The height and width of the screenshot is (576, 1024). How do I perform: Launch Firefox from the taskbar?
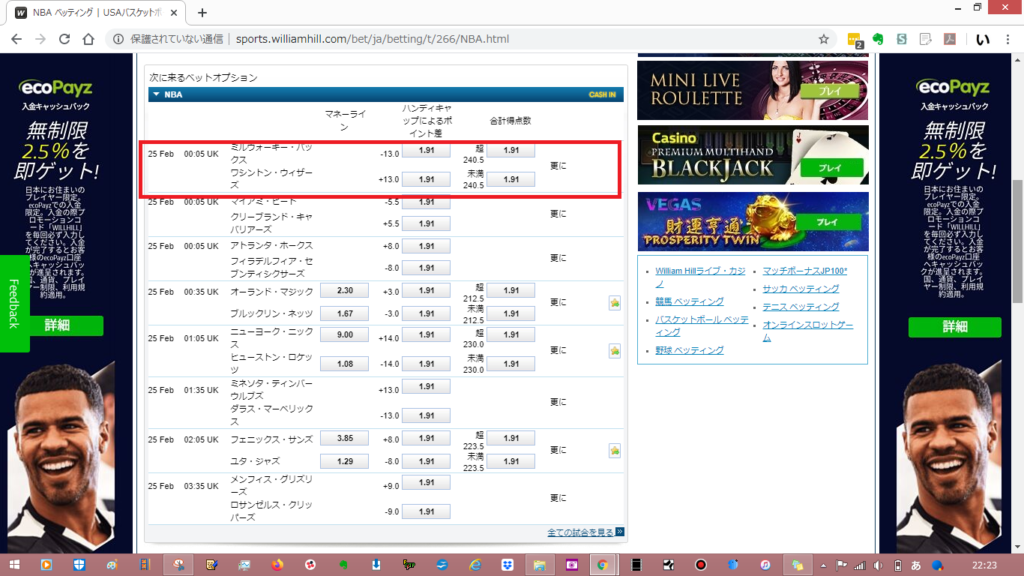point(277,565)
